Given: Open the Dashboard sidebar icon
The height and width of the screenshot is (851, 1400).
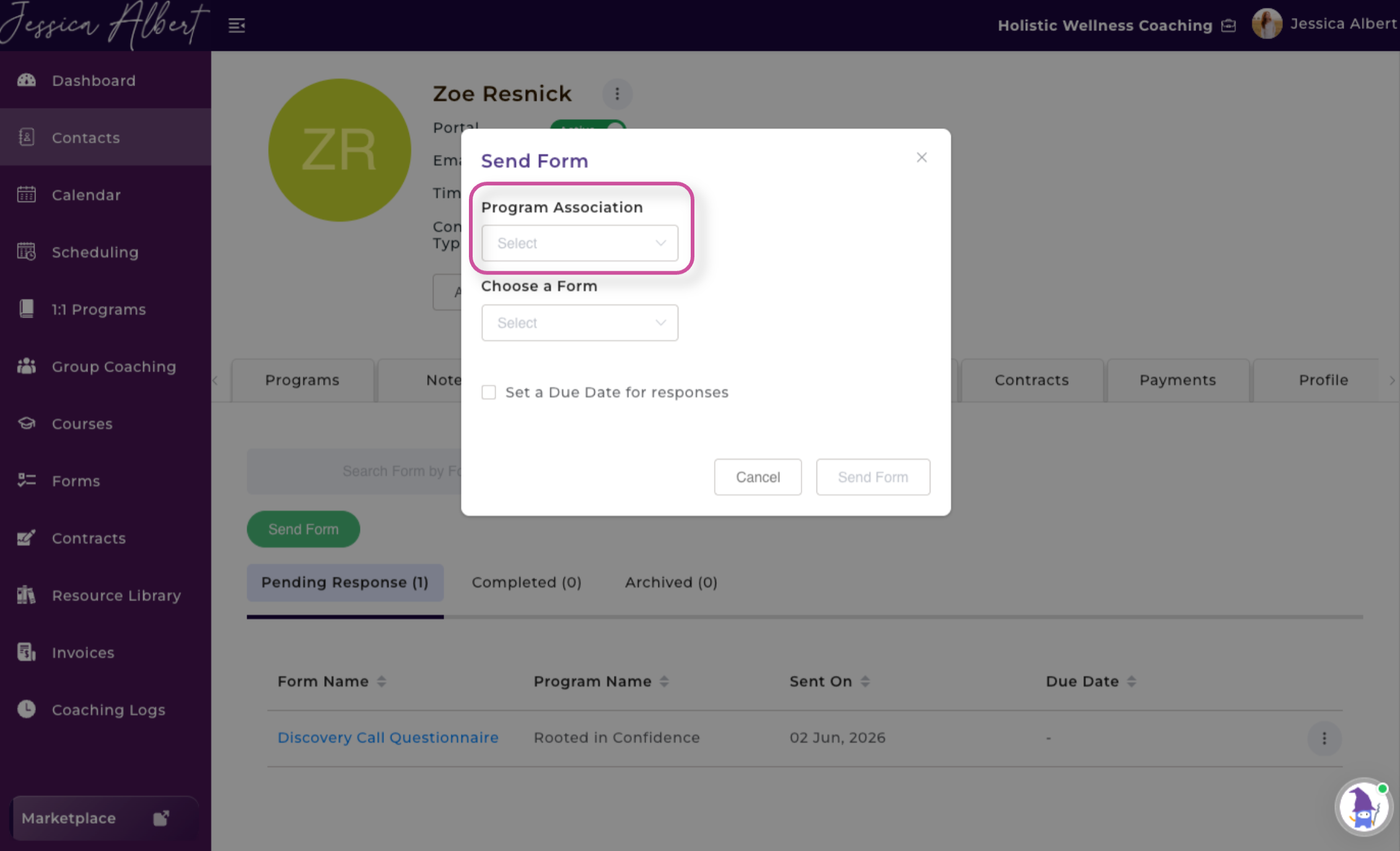Looking at the screenshot, I should point(27,80).
